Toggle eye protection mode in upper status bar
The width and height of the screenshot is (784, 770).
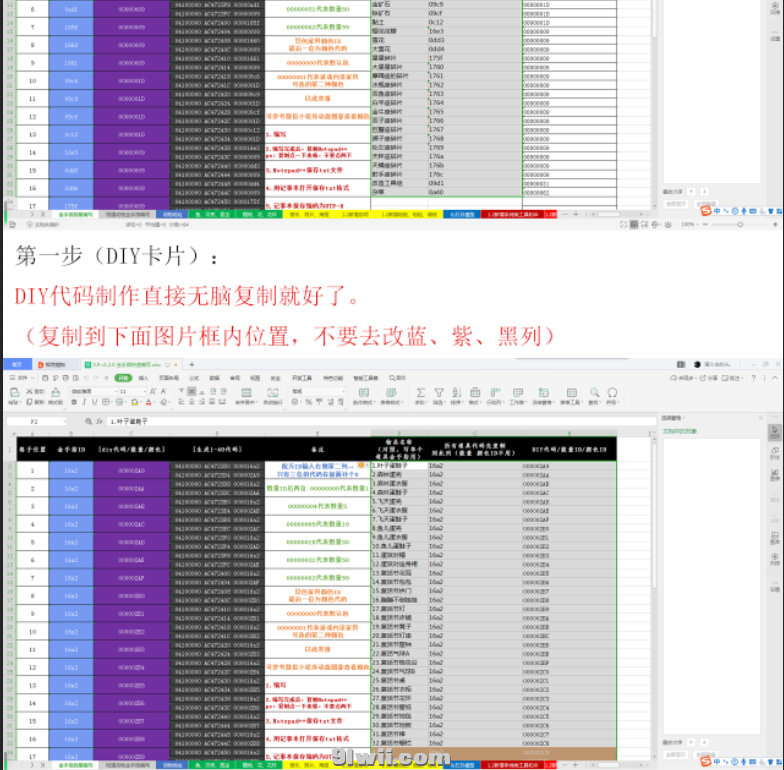pos(668,225)
